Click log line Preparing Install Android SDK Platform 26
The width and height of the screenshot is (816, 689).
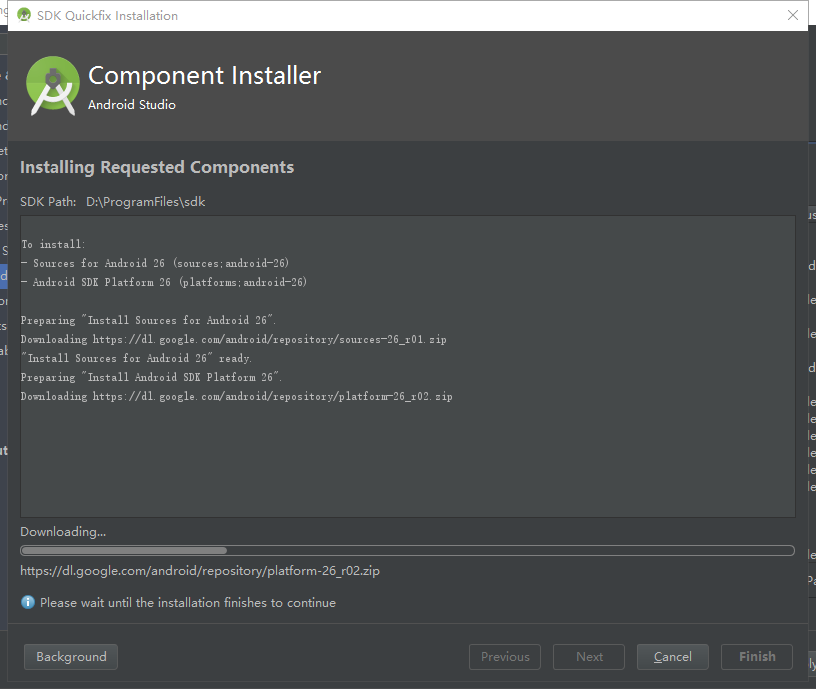(x=151, y=377)
